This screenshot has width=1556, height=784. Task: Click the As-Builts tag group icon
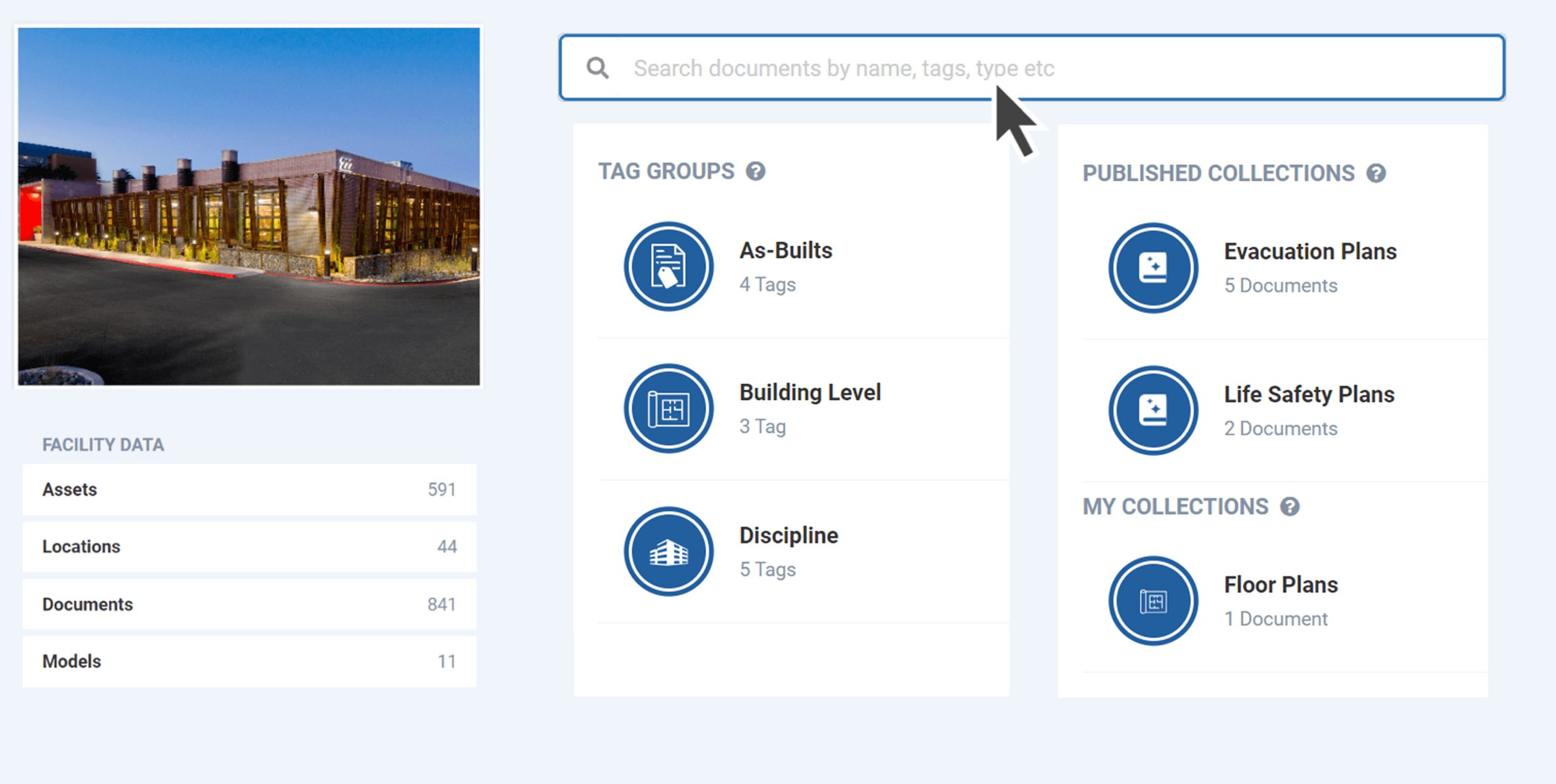668,266
